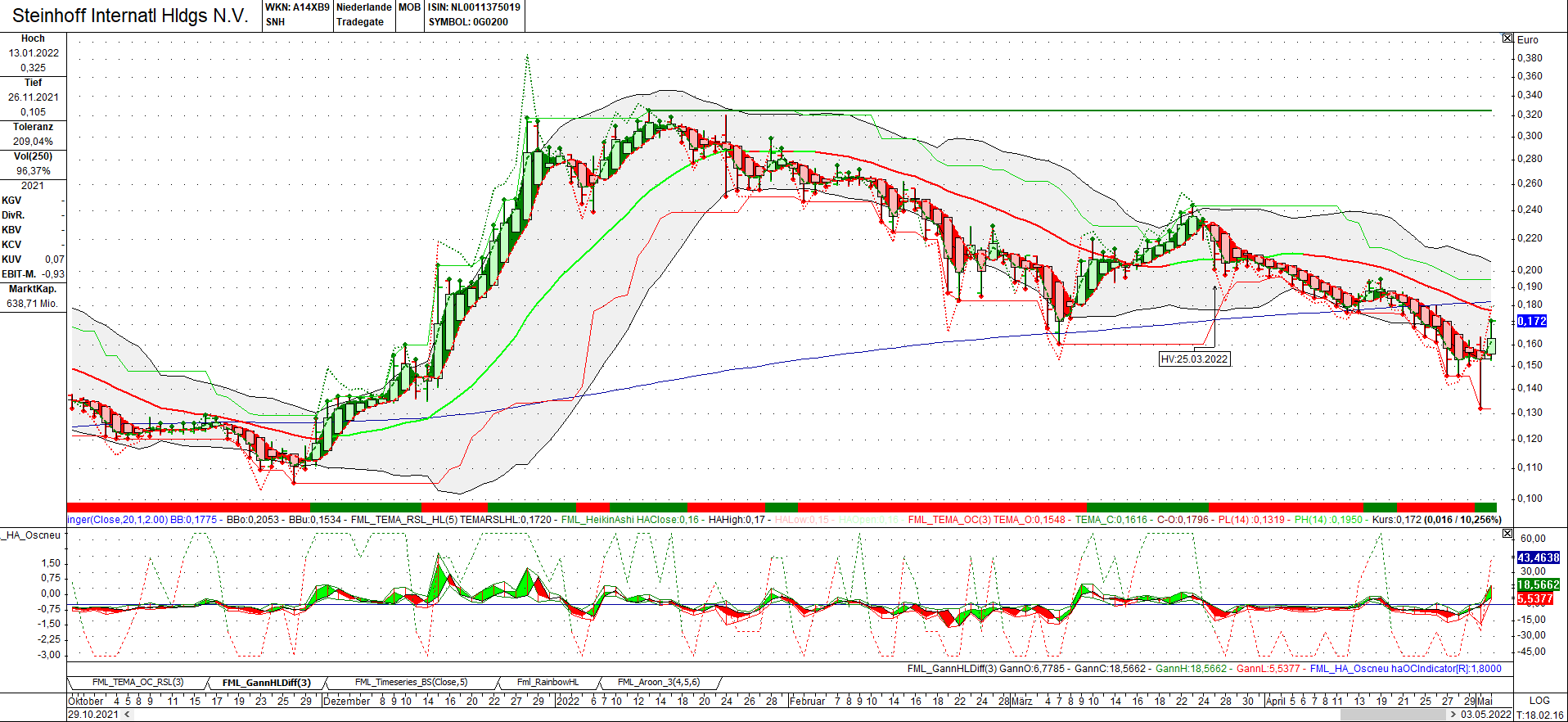This screenshot has width=1568, height=722.
Task: Click the _HA_Oscneu indicator title
Action: coord(31,535)
